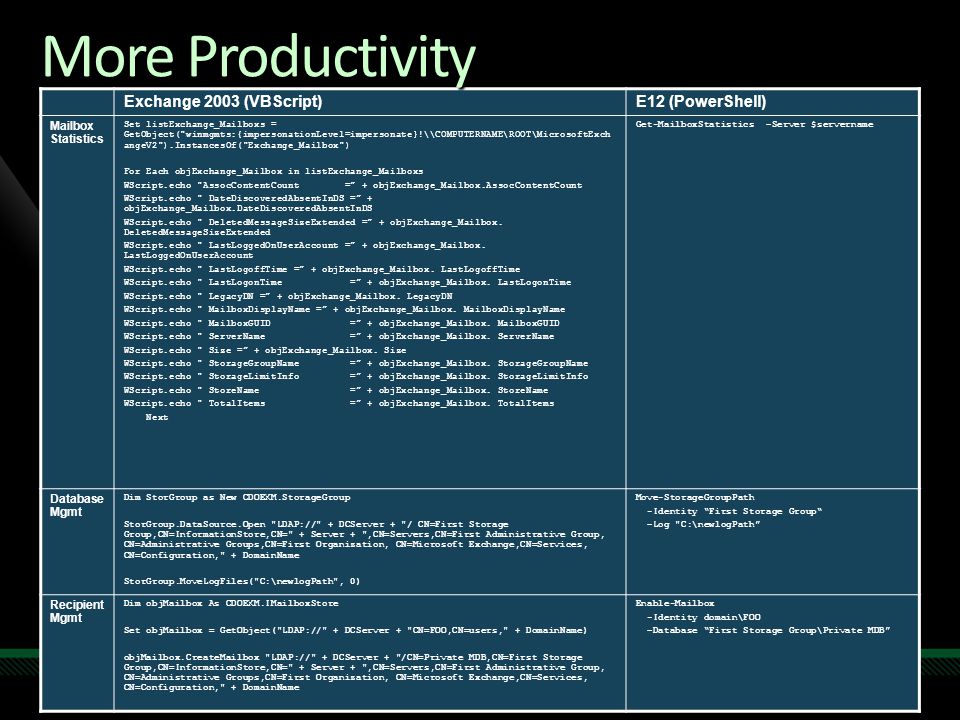
Task: Click the 'objMailbox.CreateMailbox' statement
Action: pos(364,672)
